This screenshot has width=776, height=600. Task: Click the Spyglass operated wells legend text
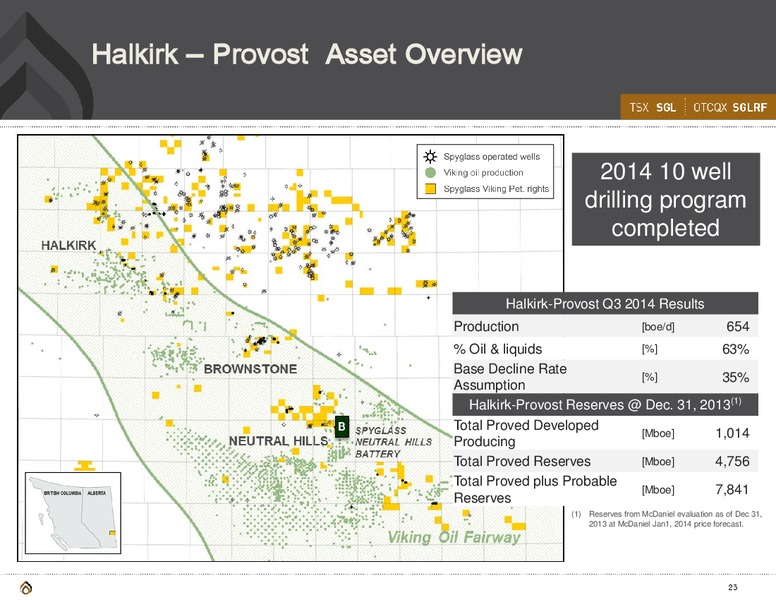pyautogui.click(x=491, y=157)
